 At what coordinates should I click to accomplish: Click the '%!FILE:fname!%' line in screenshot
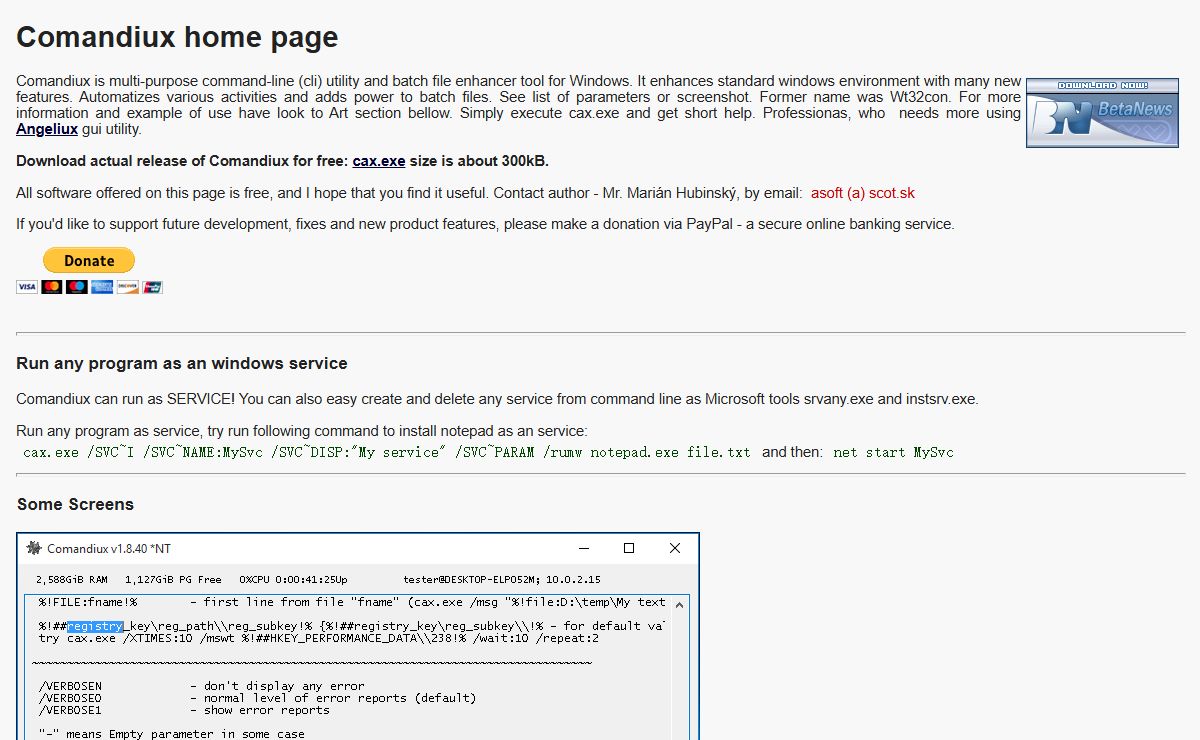coord(352,602)
